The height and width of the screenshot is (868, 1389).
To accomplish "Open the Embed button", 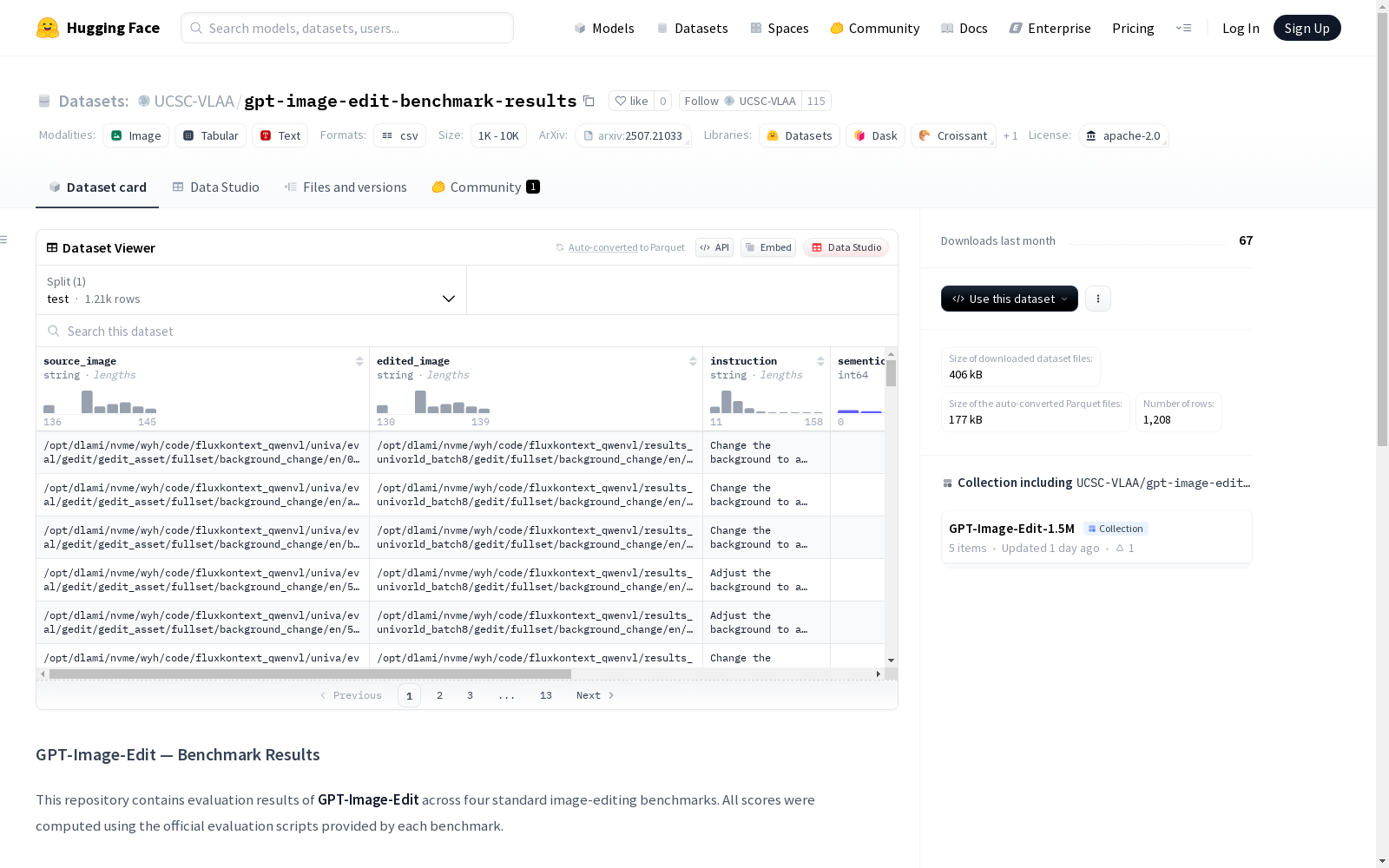I will (x=768, y=247).
